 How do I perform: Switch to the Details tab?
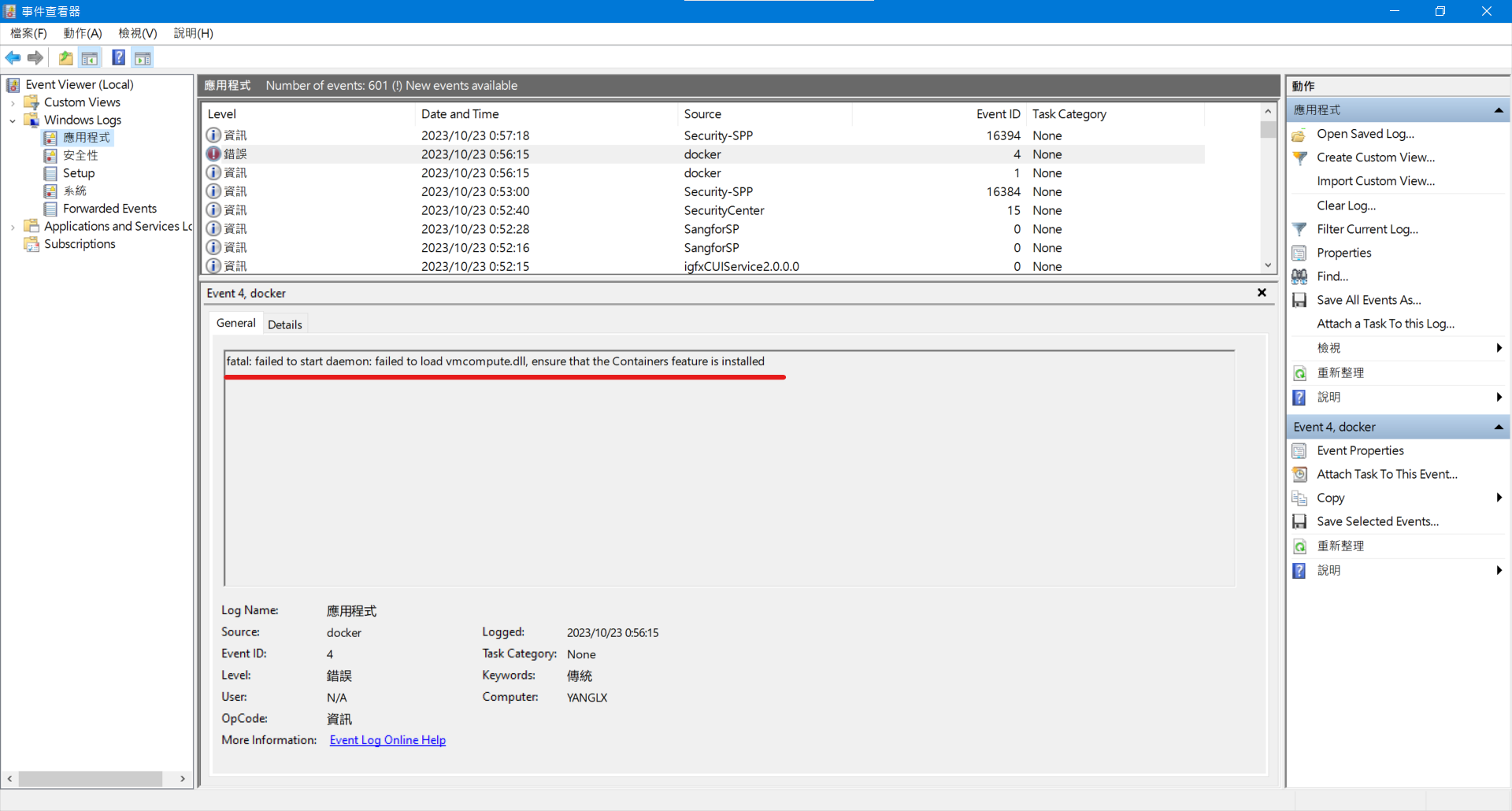click(x=285, y=324)
